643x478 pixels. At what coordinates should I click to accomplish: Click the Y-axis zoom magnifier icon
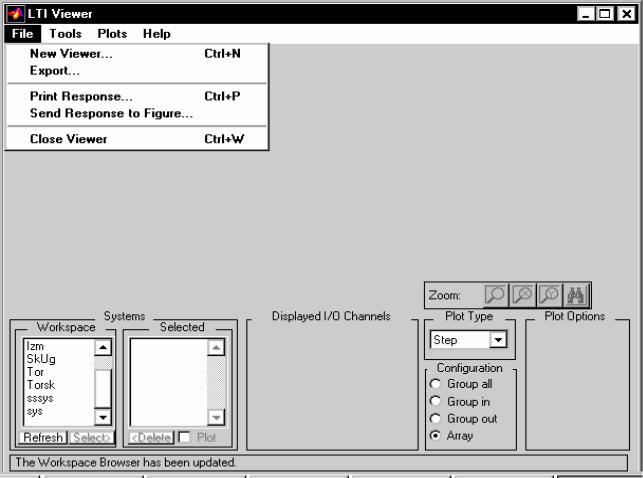(x=550, y=295)
